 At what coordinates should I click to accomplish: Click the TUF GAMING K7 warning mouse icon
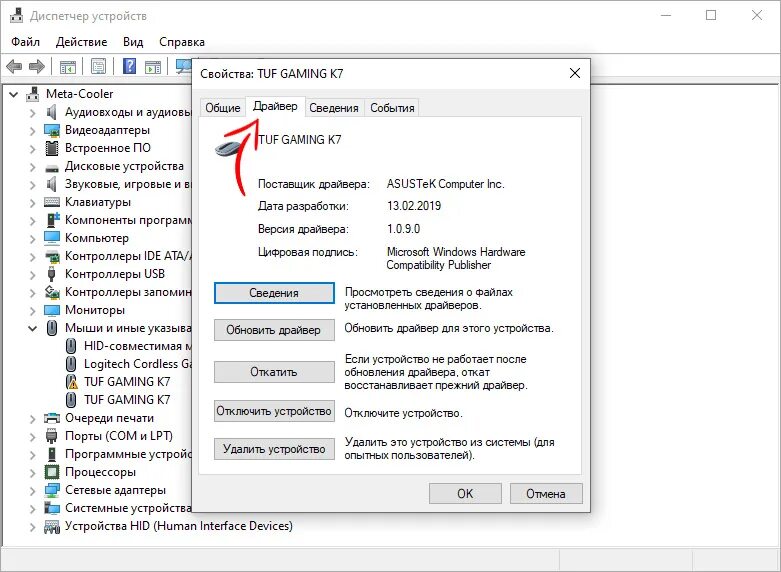(x=72, y=382)
